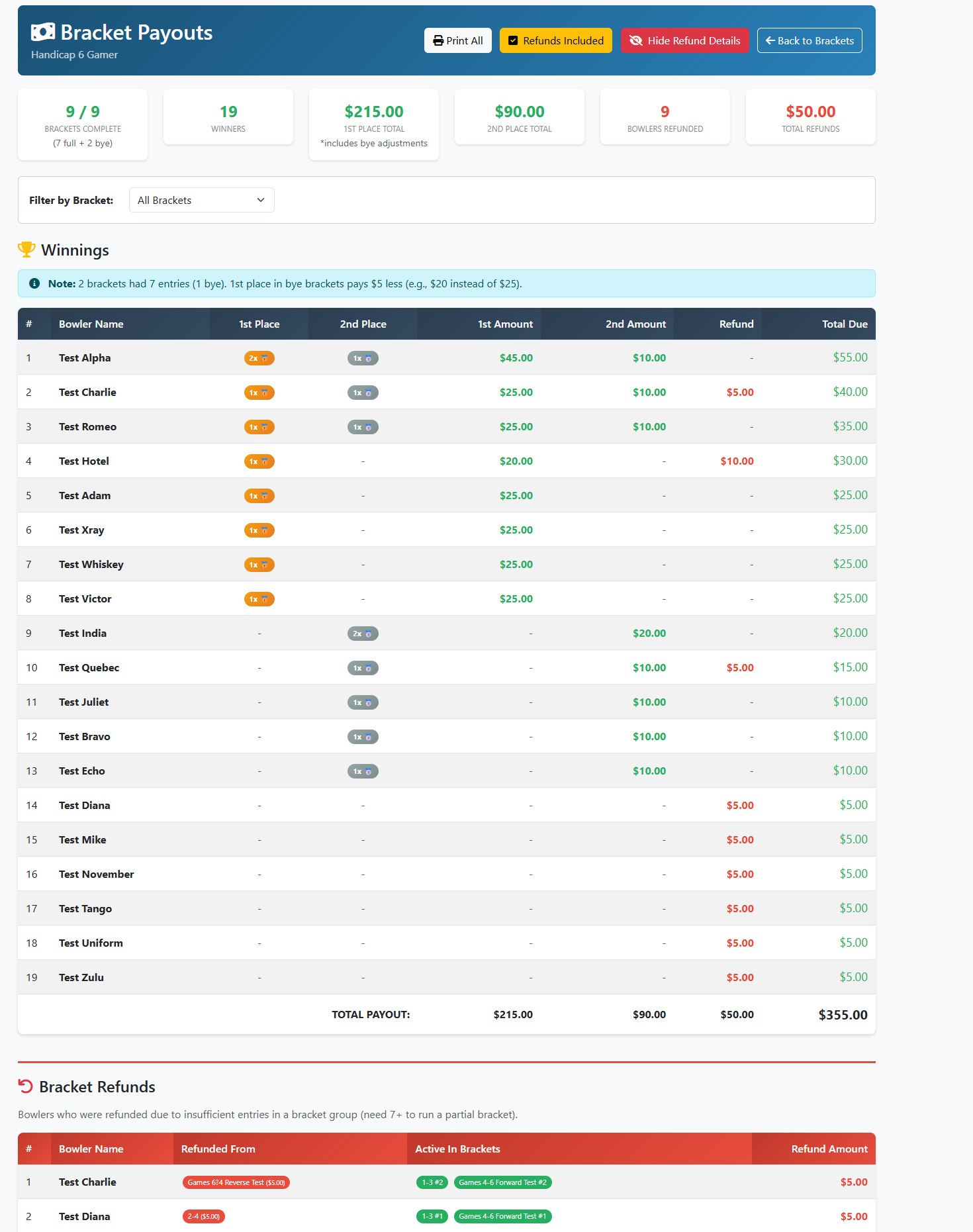Click Test Diana's red 2-4 refund tag
This screenshot has width=973, height=1232.
pos(204,1216)
